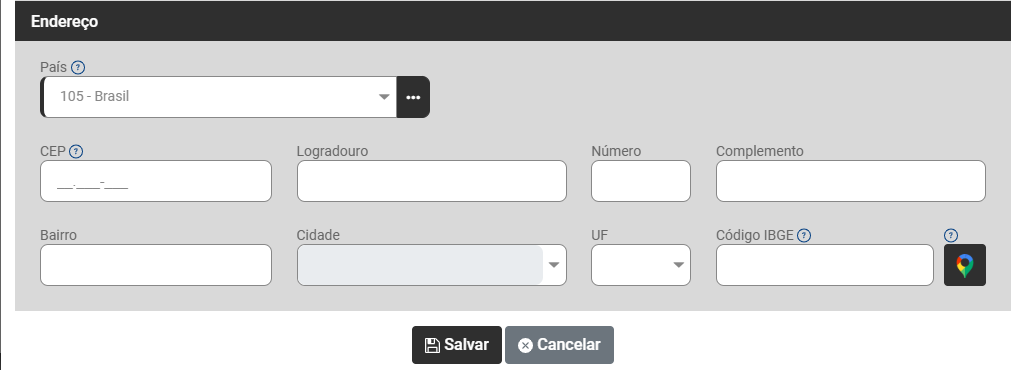Open the Google Maps location pin button

coord(965,265)
